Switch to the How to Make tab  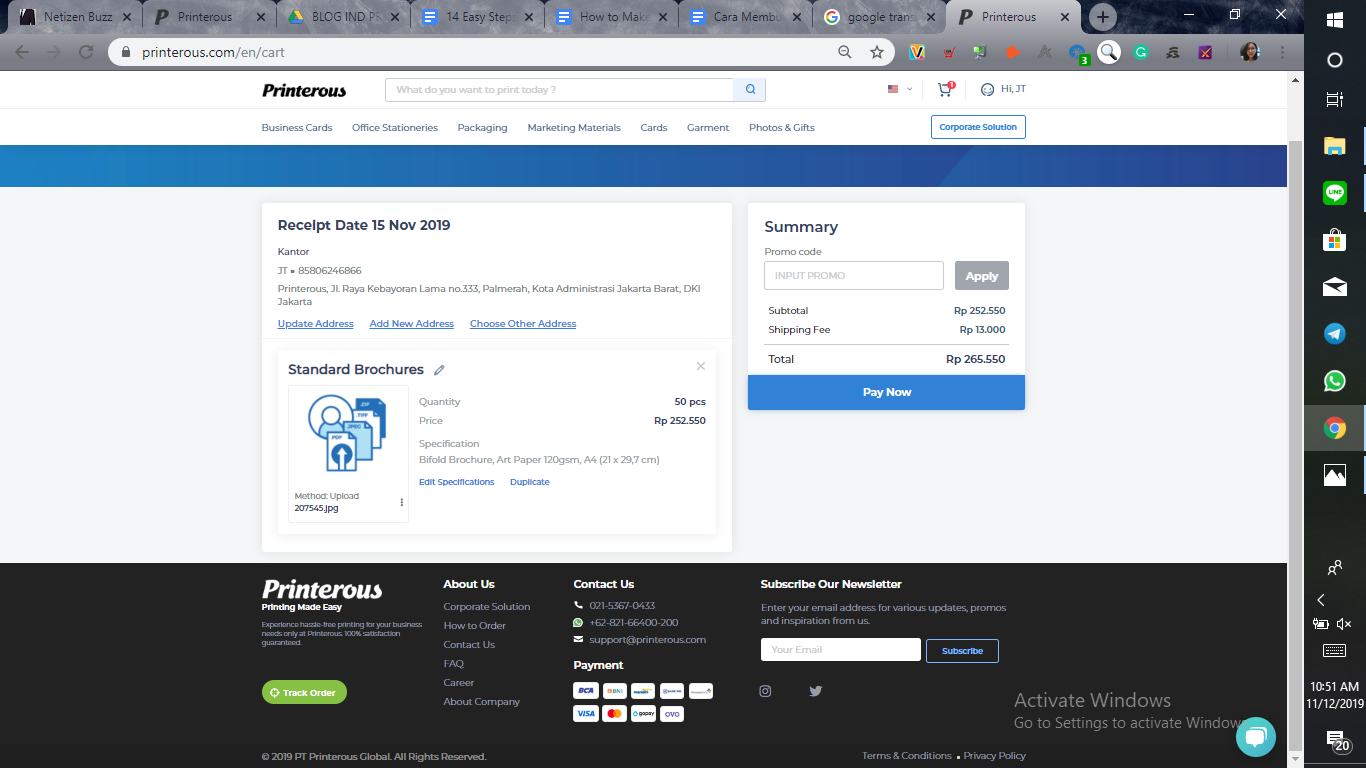coord(612,17)
